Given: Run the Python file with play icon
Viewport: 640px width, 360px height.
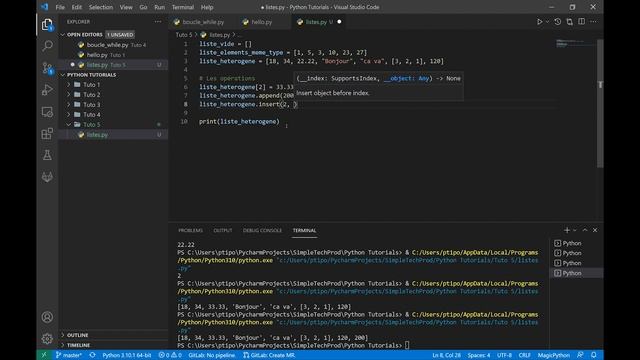Looking at the screenshot, I should pyautogui.click(x=540, y=22).
